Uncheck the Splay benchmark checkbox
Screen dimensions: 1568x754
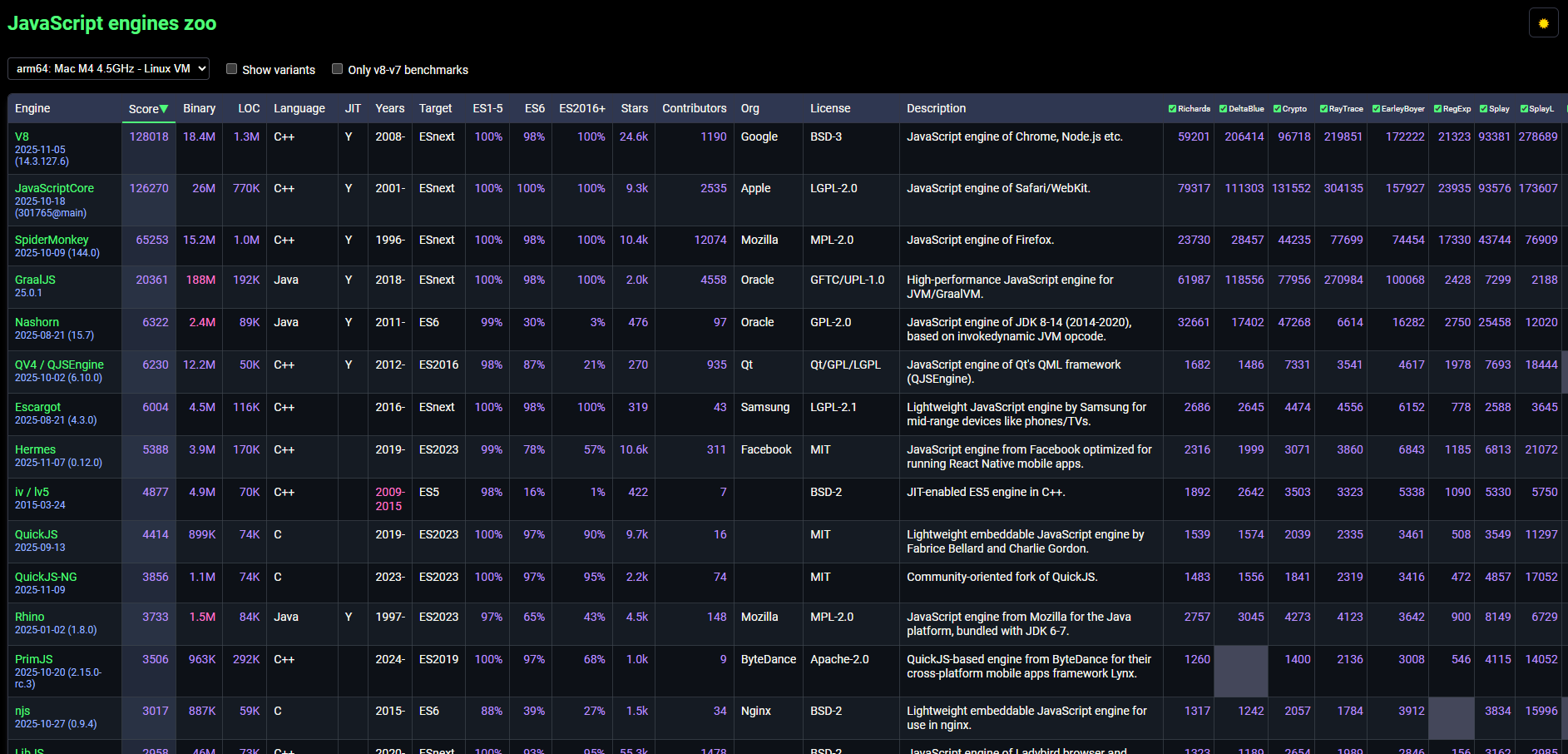1483,109
